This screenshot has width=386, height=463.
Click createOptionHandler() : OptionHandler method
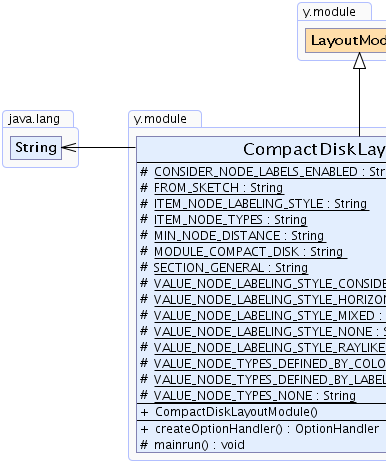pyautogui.click(x=267, y=429)
